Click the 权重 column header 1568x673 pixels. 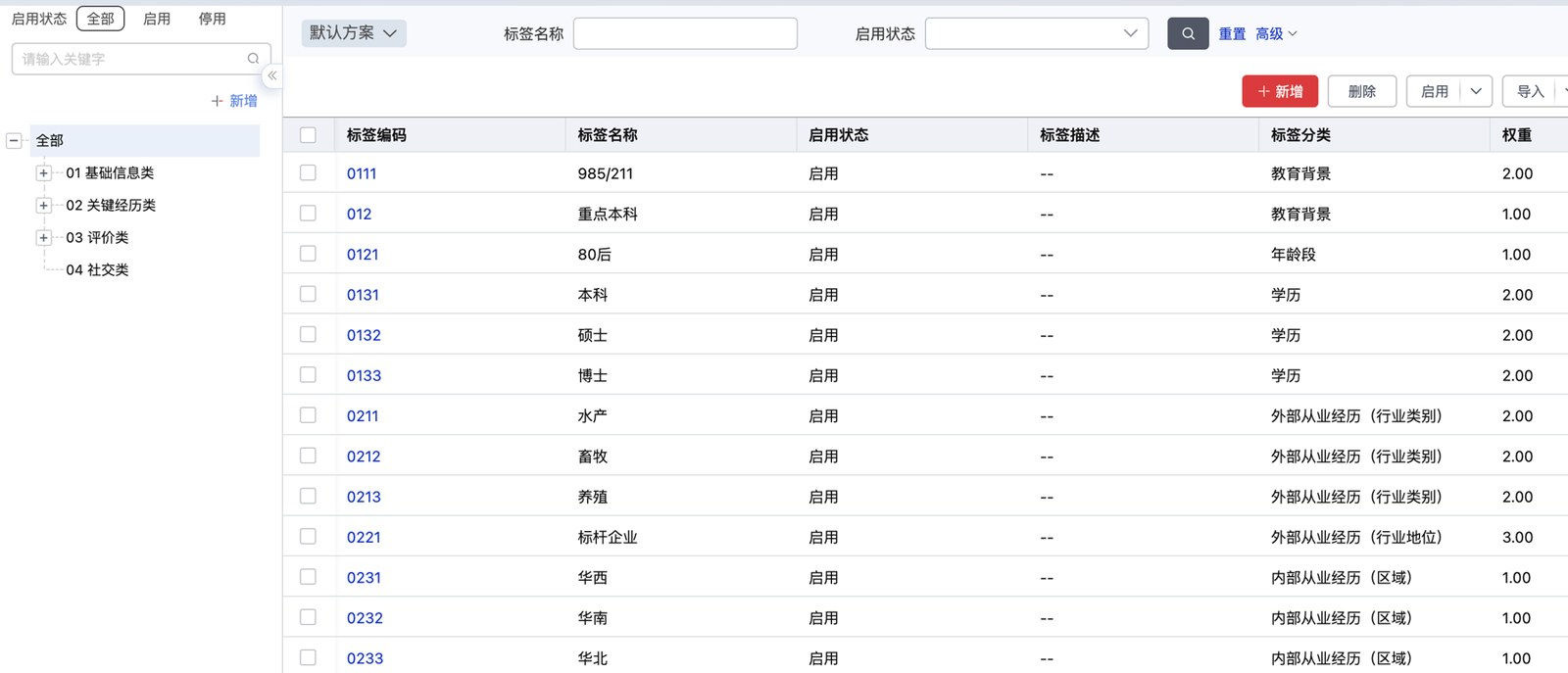pyautogui.click(x=1517, y=135)
